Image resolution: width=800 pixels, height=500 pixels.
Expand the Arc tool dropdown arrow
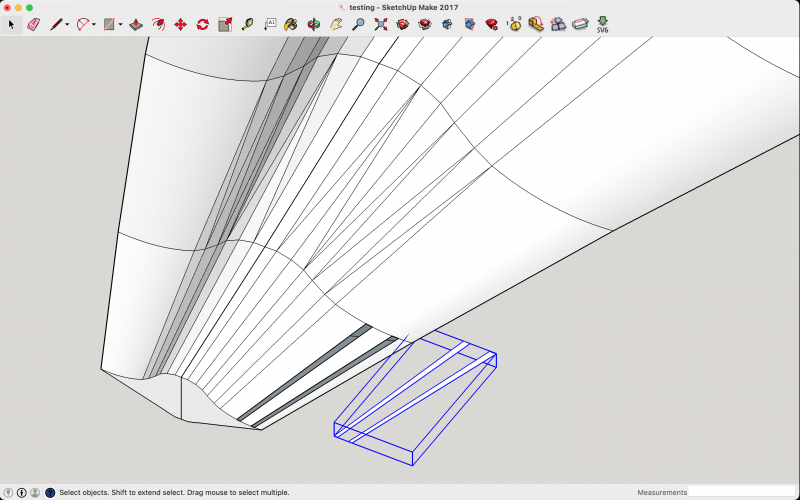click(x=94, y=25)
